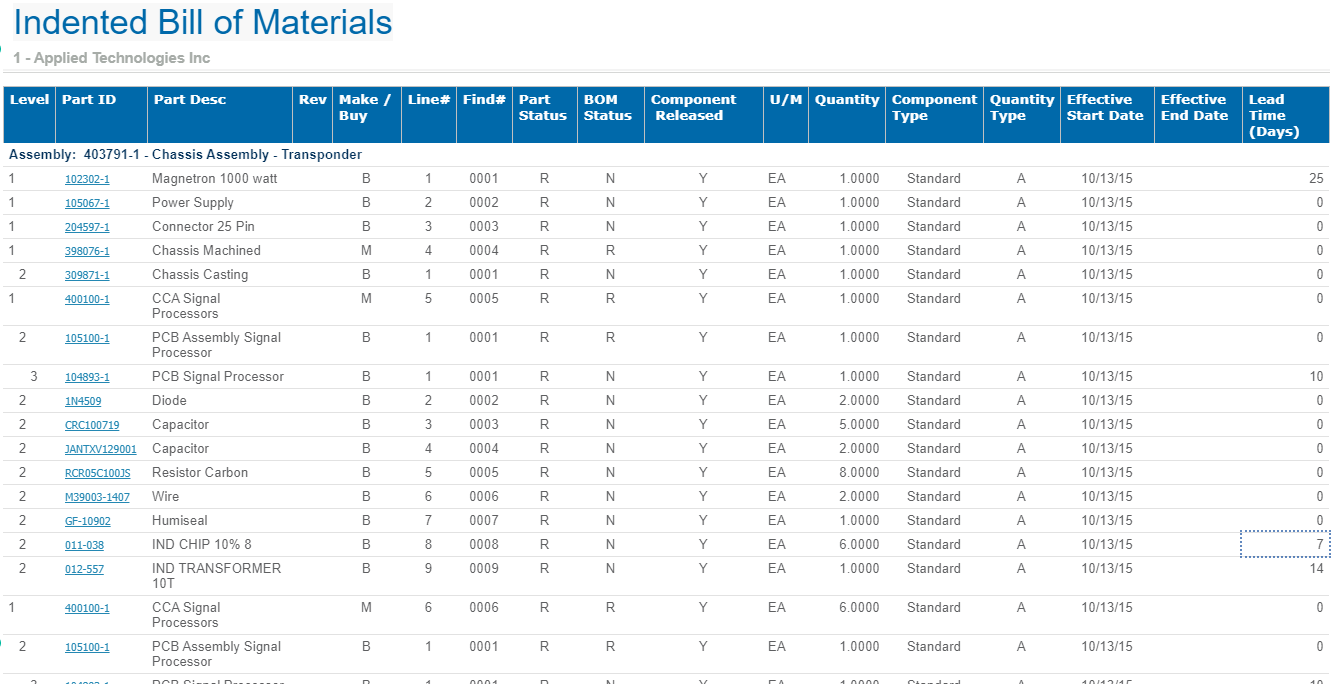Open part 011-038 IND CHIP link
This screenshot has width=1332, height=684.
pyautogui.click(x=84, y=546)
